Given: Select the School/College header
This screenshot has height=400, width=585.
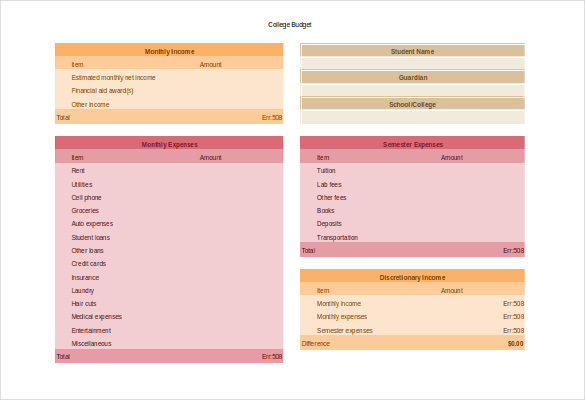Looking at the screenshot, I should click(412, 104).
